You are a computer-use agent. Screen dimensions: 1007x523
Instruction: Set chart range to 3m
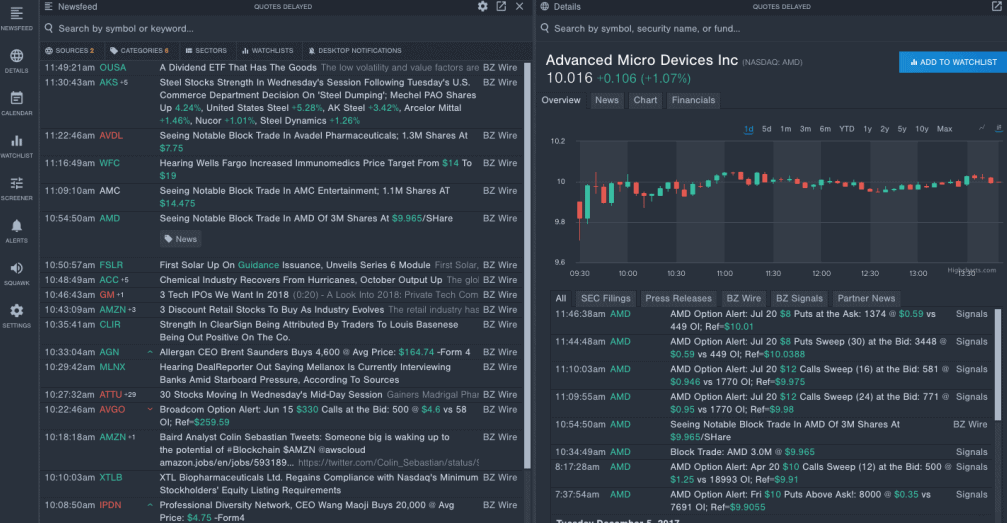(805, 129)
